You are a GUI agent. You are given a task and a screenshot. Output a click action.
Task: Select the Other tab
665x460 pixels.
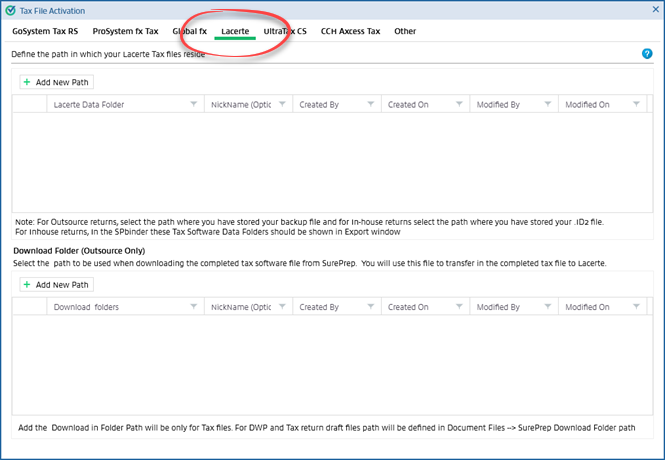[405, 32]
